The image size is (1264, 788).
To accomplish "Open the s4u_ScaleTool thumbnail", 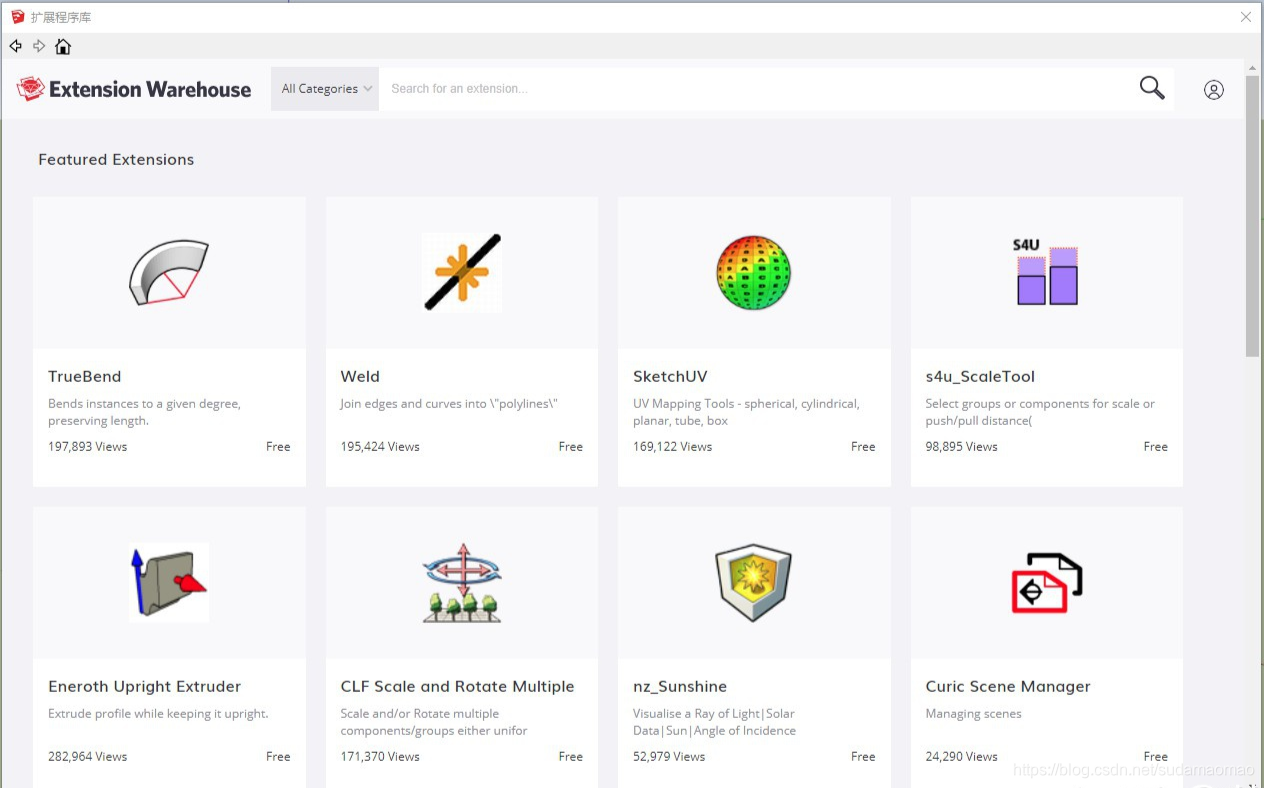I will [x=1047, y=272].
